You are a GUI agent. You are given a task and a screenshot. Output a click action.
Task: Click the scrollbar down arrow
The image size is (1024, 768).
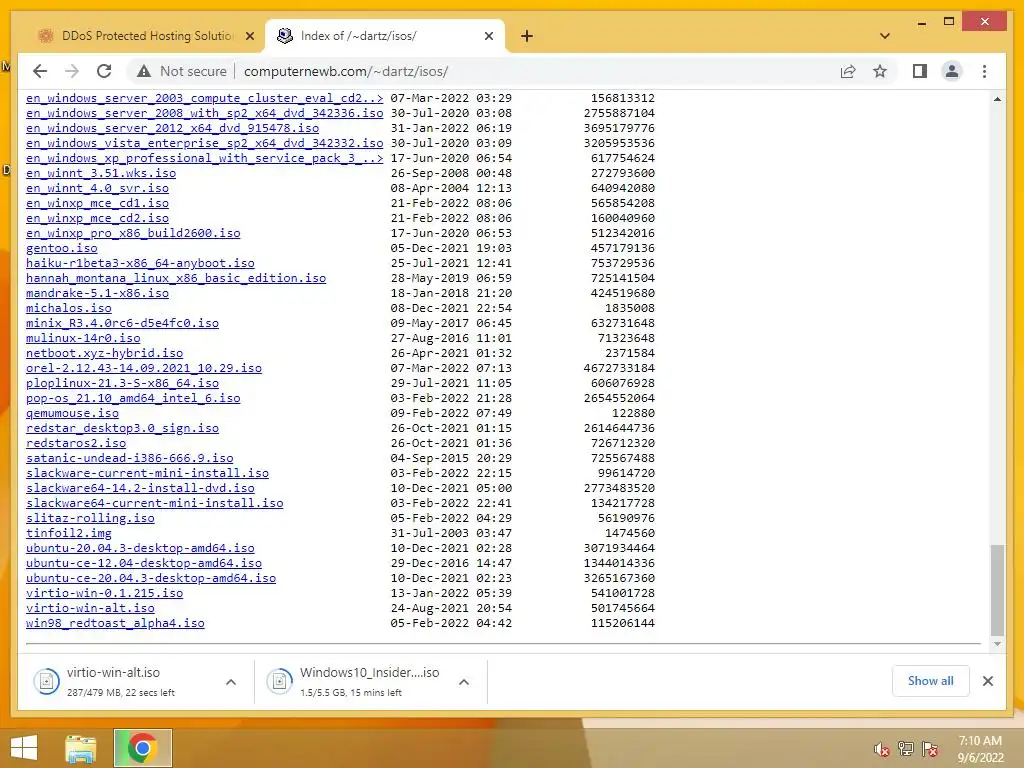[x=997, y=644]
